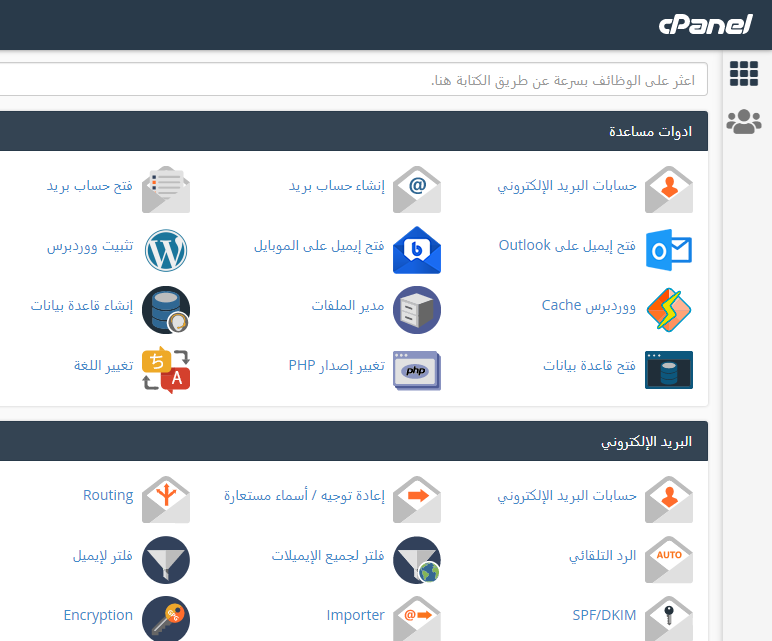772x641 pixels.
Task: Open the فتح قاعدة بيانات link
Action: (589, 365)
